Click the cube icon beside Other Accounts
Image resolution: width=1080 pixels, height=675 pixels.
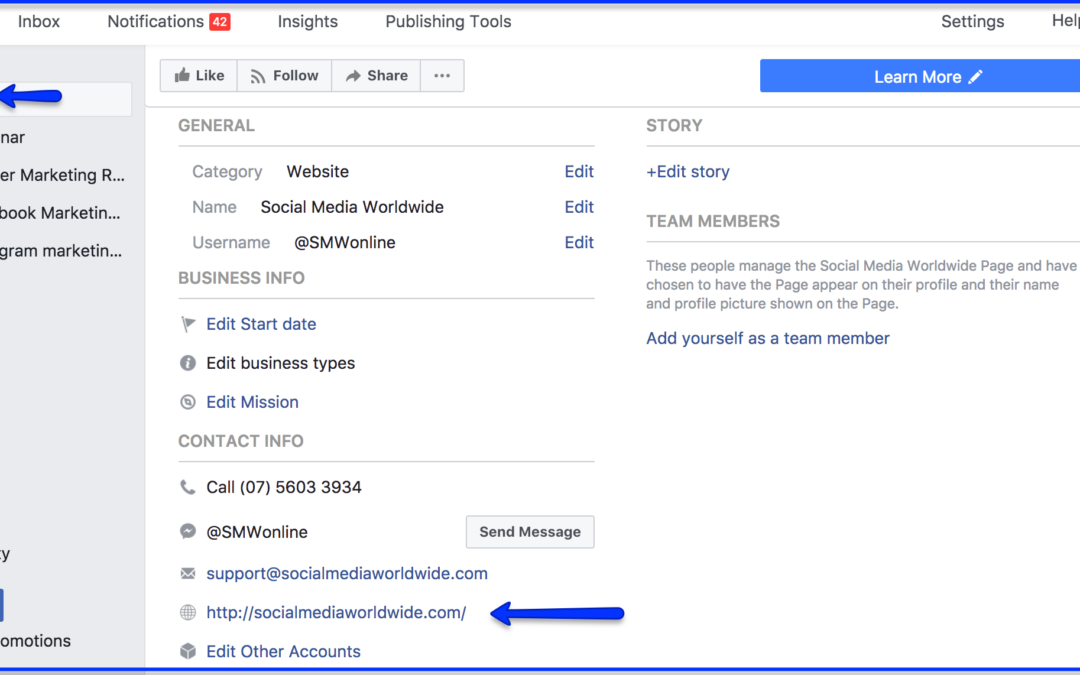[x=187, y=652]
